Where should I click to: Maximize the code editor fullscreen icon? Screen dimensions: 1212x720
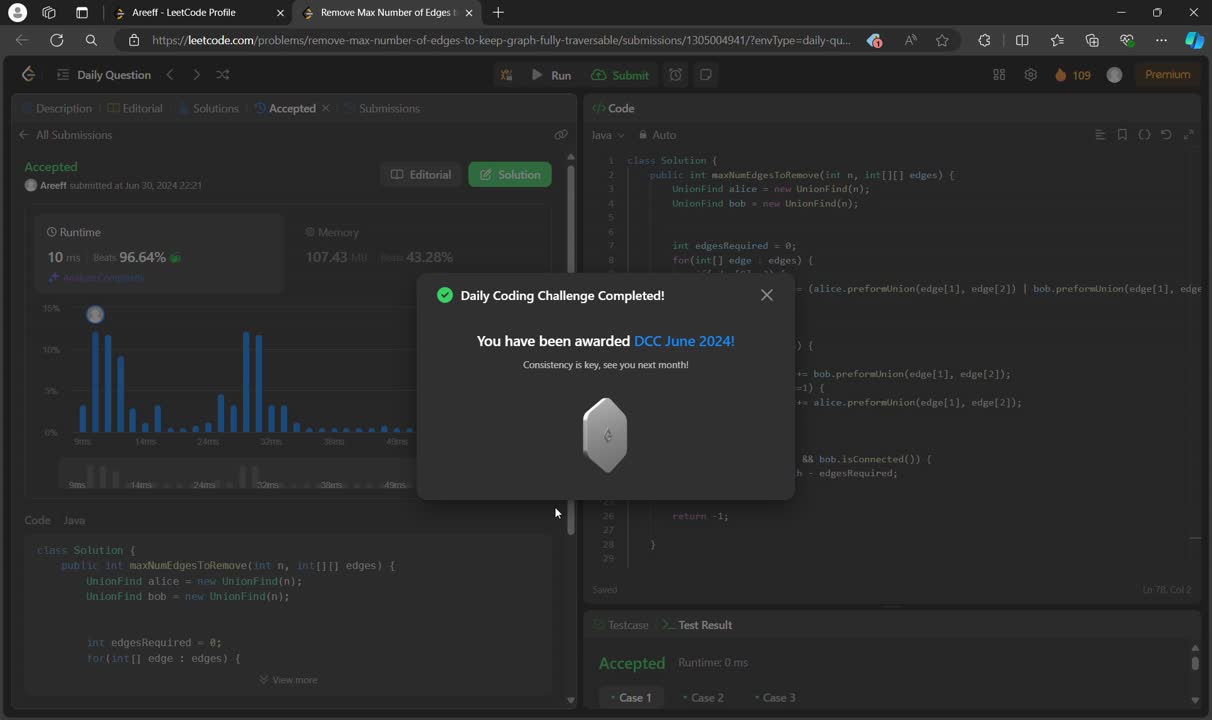click(x=1188, y=135)
